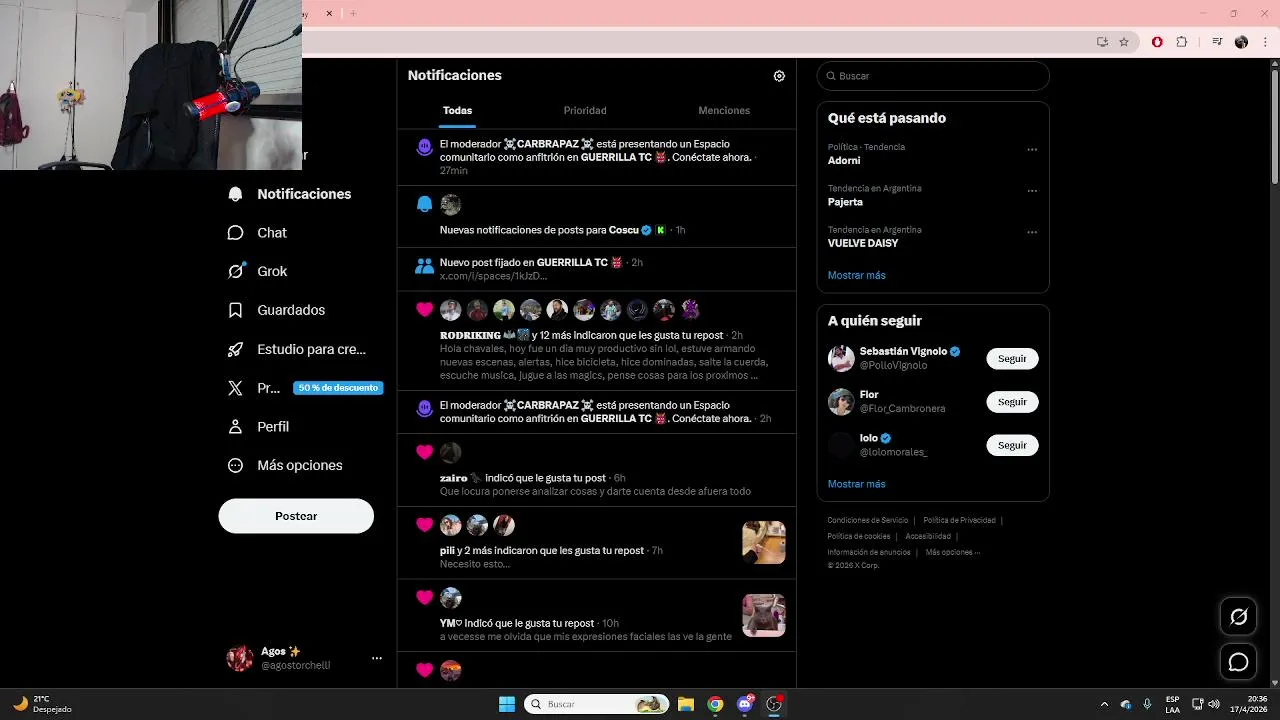This screenshot has width=1280, height=720.
Task: Follow Sebastián Vignolo
Action: tap(1012, 359)
